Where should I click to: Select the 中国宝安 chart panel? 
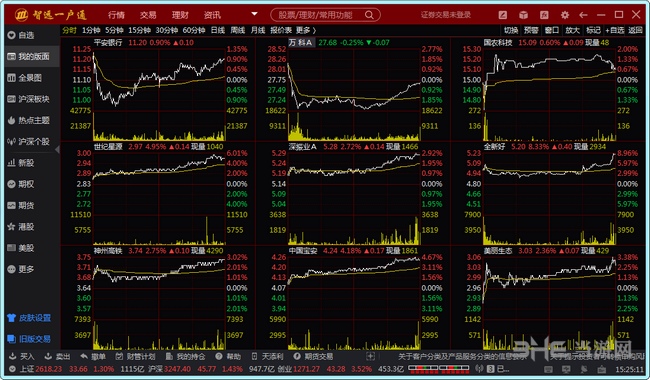(x=353, y=298)
